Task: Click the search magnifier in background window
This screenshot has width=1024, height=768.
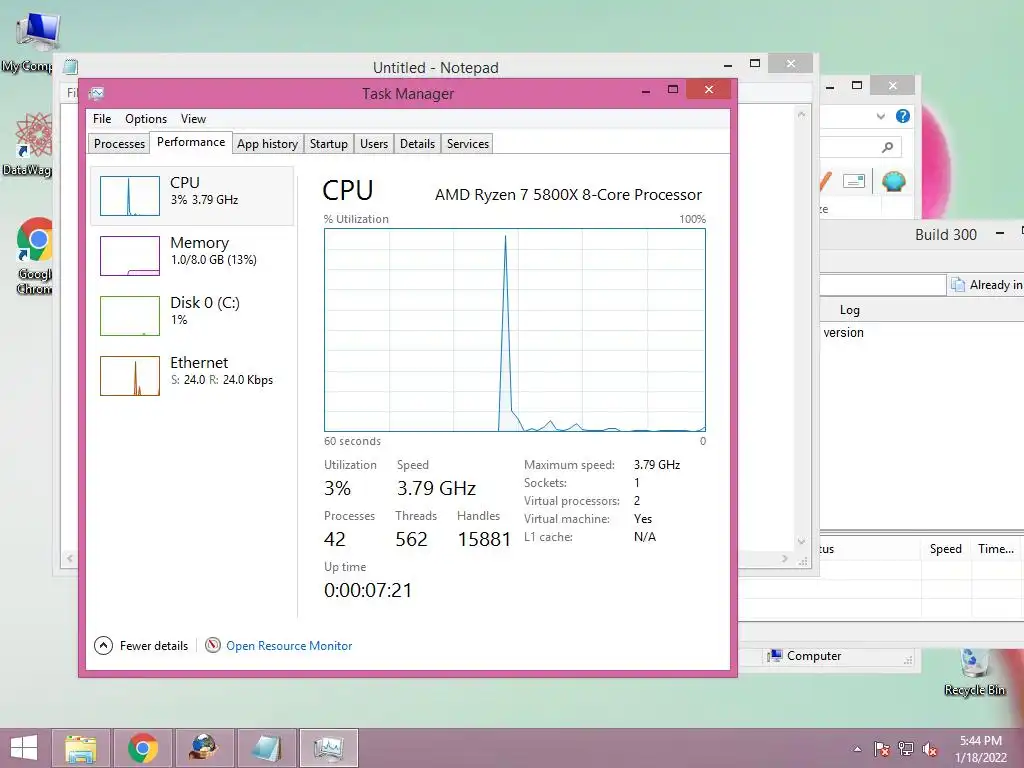Action: (887, 147)
